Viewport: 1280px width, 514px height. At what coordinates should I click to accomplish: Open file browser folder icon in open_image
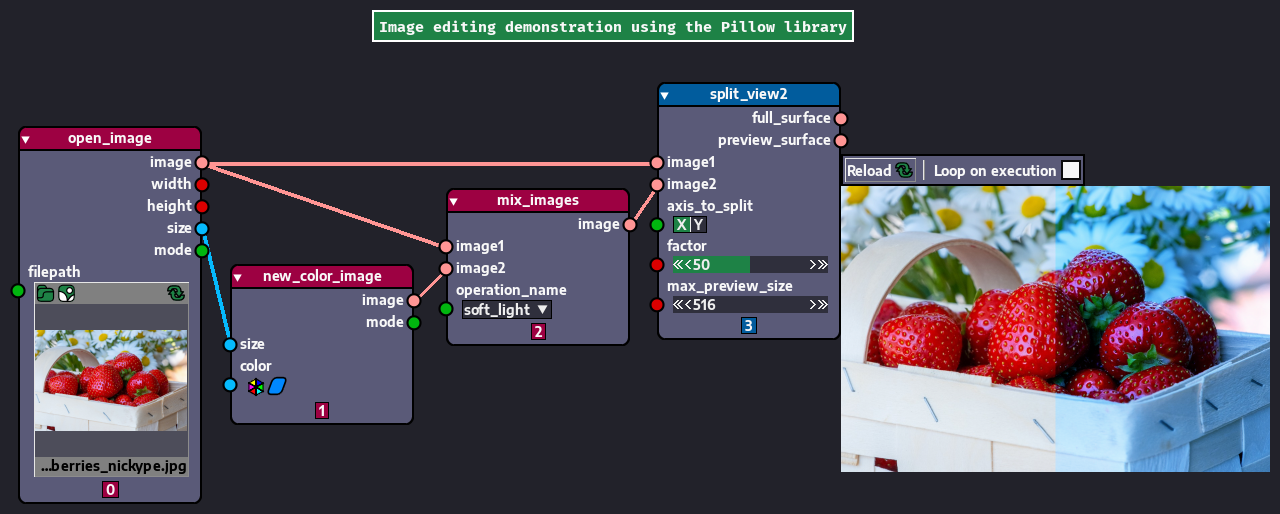click(x=45, y=293)
